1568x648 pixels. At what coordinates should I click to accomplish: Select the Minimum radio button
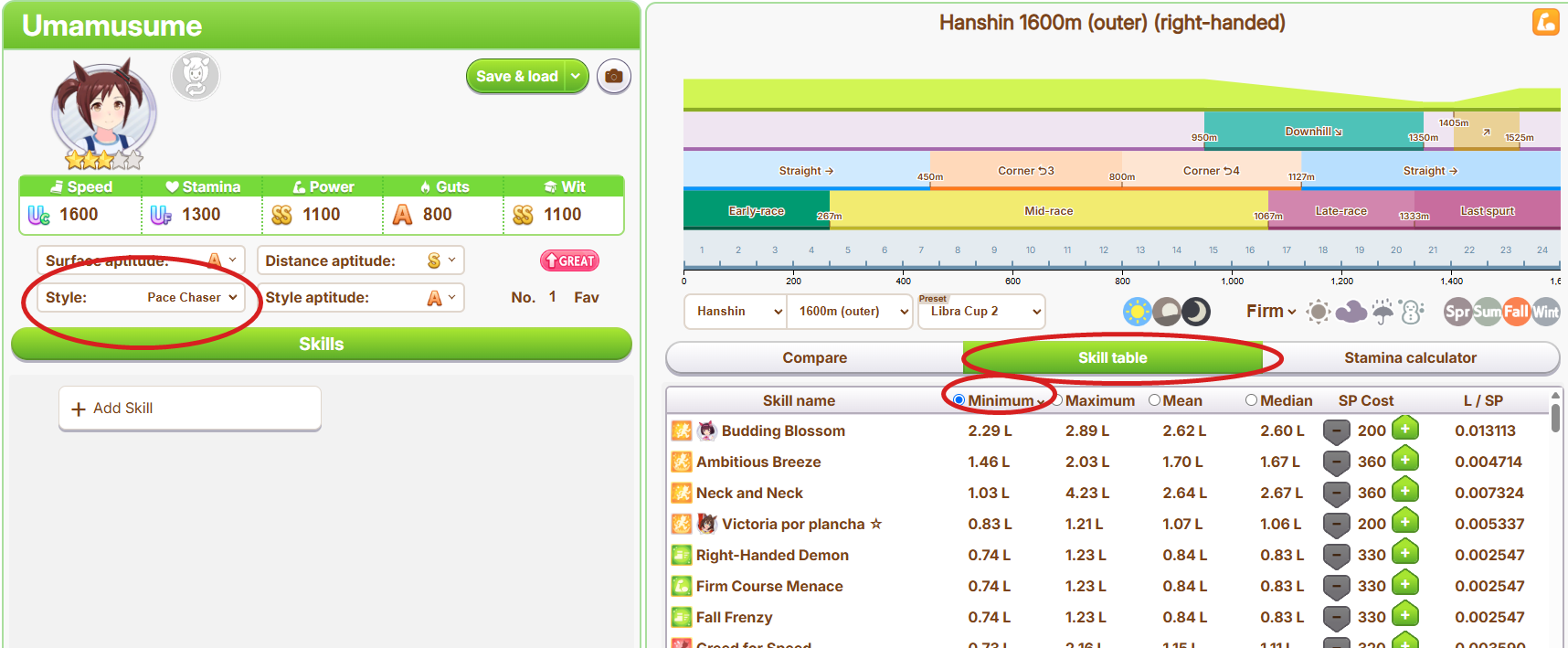959,400
